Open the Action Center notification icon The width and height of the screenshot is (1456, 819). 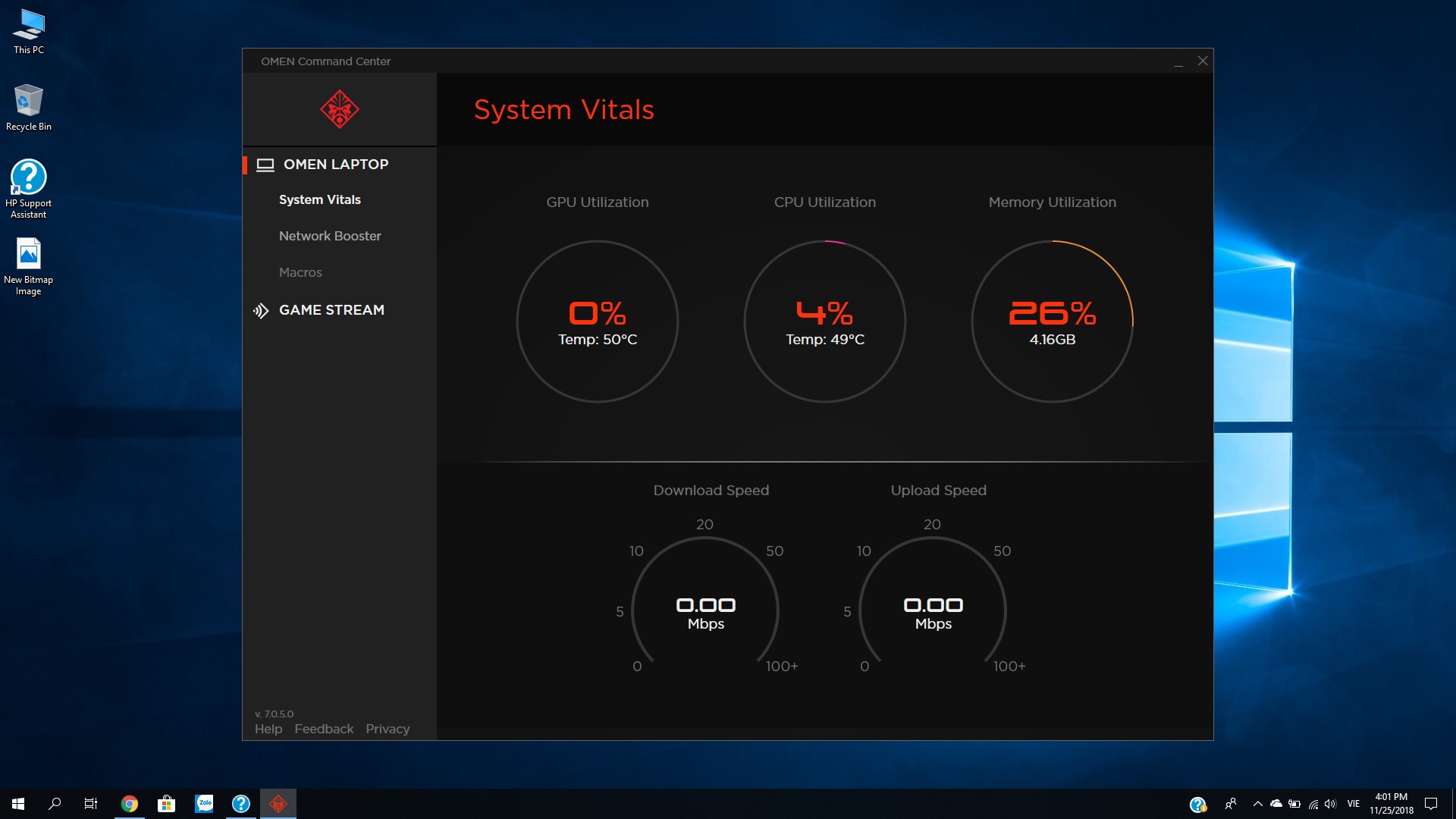[x=1431, y=803]
